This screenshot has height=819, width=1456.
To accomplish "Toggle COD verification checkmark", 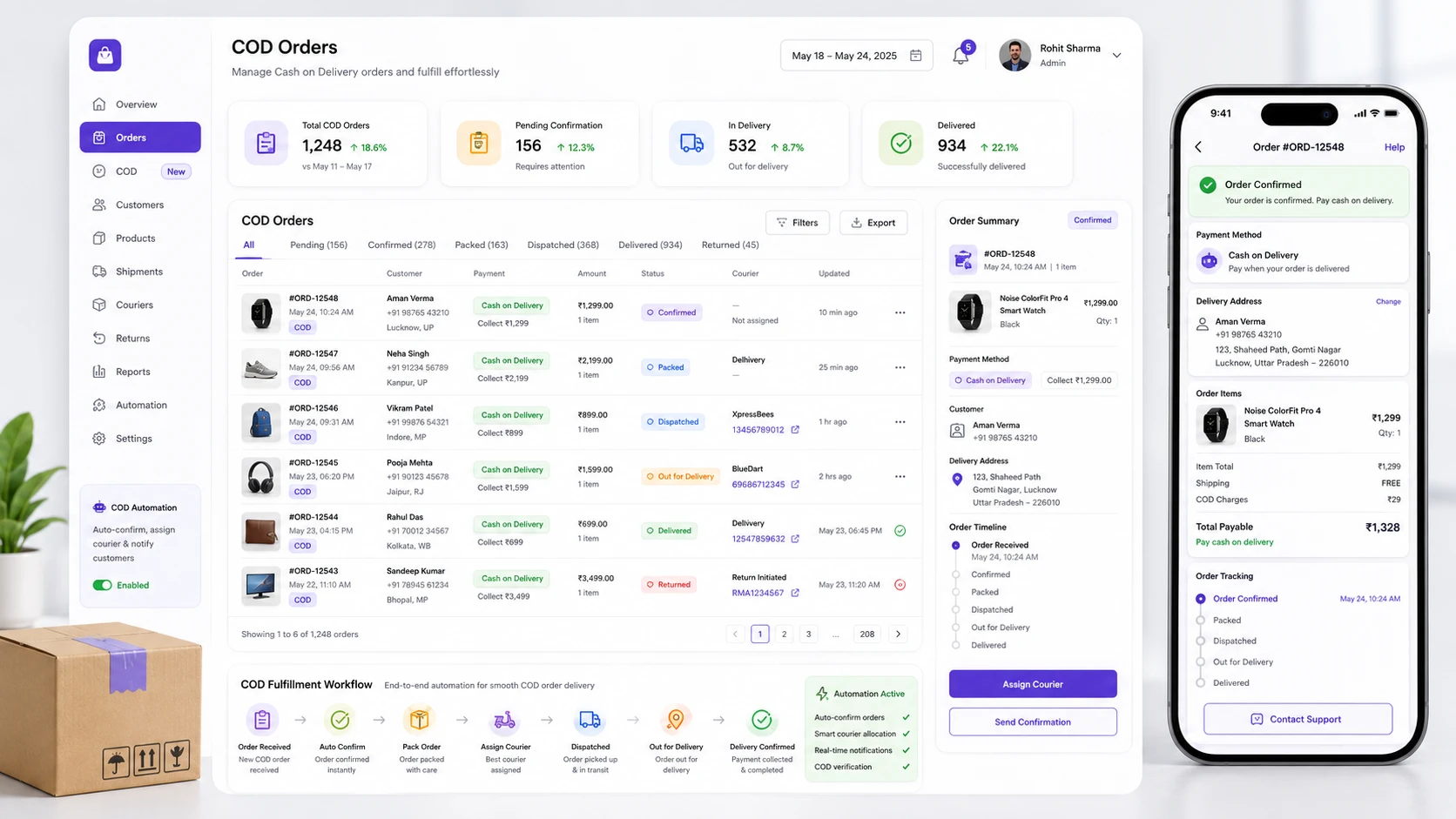I will 906,767.
